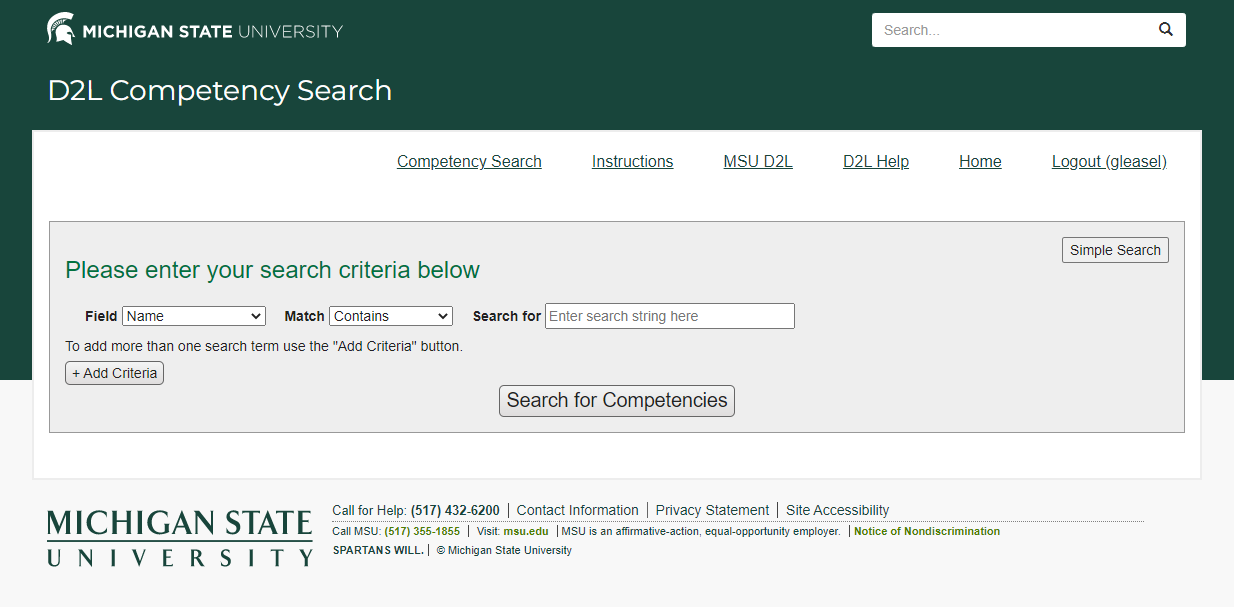Open the D2L Help menu link

tap(876, 162)
